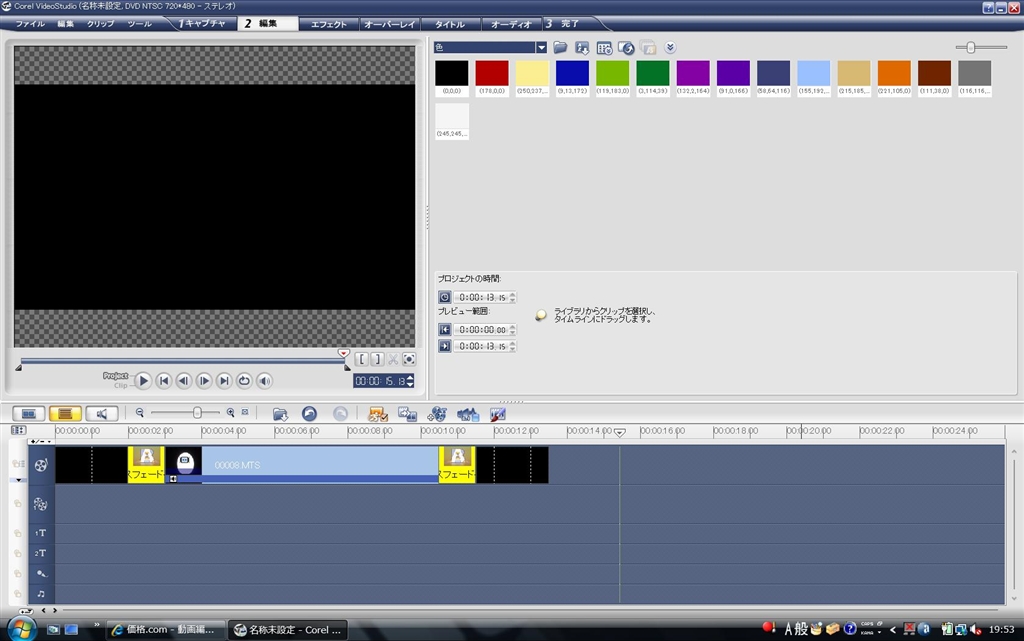Click the fit project to timeline icon
1024x641 pixels.
pyautogui.click(x=245, y=412)
